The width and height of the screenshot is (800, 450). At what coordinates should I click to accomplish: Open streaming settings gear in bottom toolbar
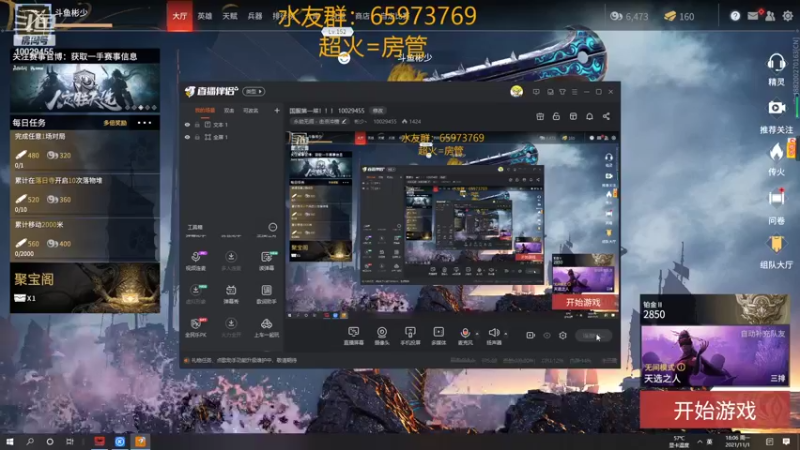tap(563, 335)
